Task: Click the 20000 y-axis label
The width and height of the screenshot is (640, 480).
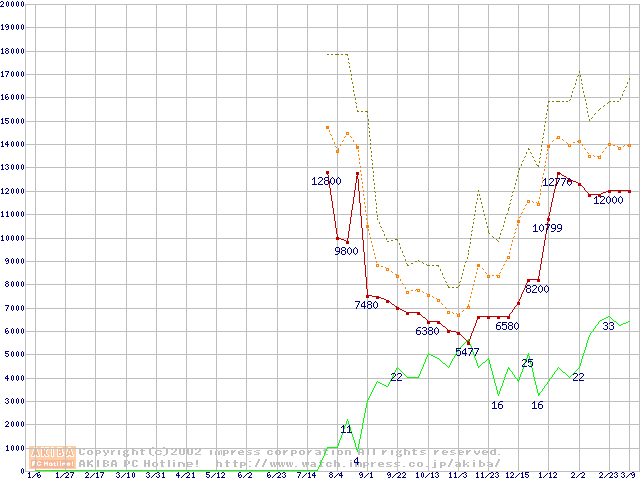Action: click(x=13, y=4)
